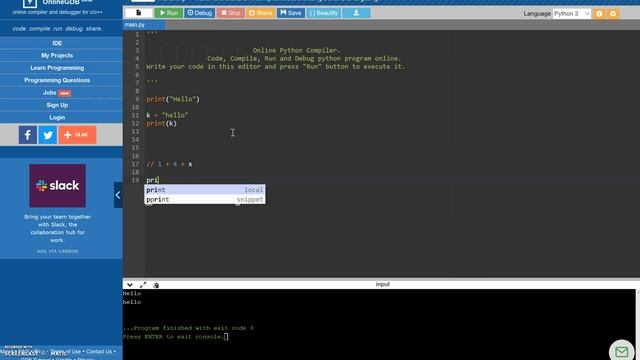
Task: Select the input tab of console
Action: [383, 284]
